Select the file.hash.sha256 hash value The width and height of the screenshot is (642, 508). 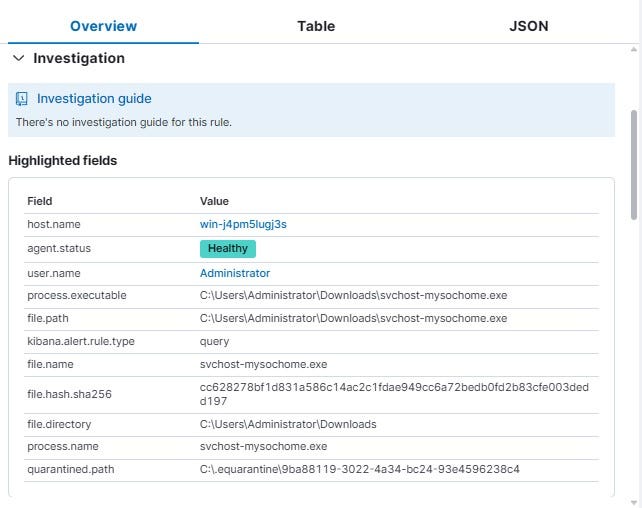[394, 394]
